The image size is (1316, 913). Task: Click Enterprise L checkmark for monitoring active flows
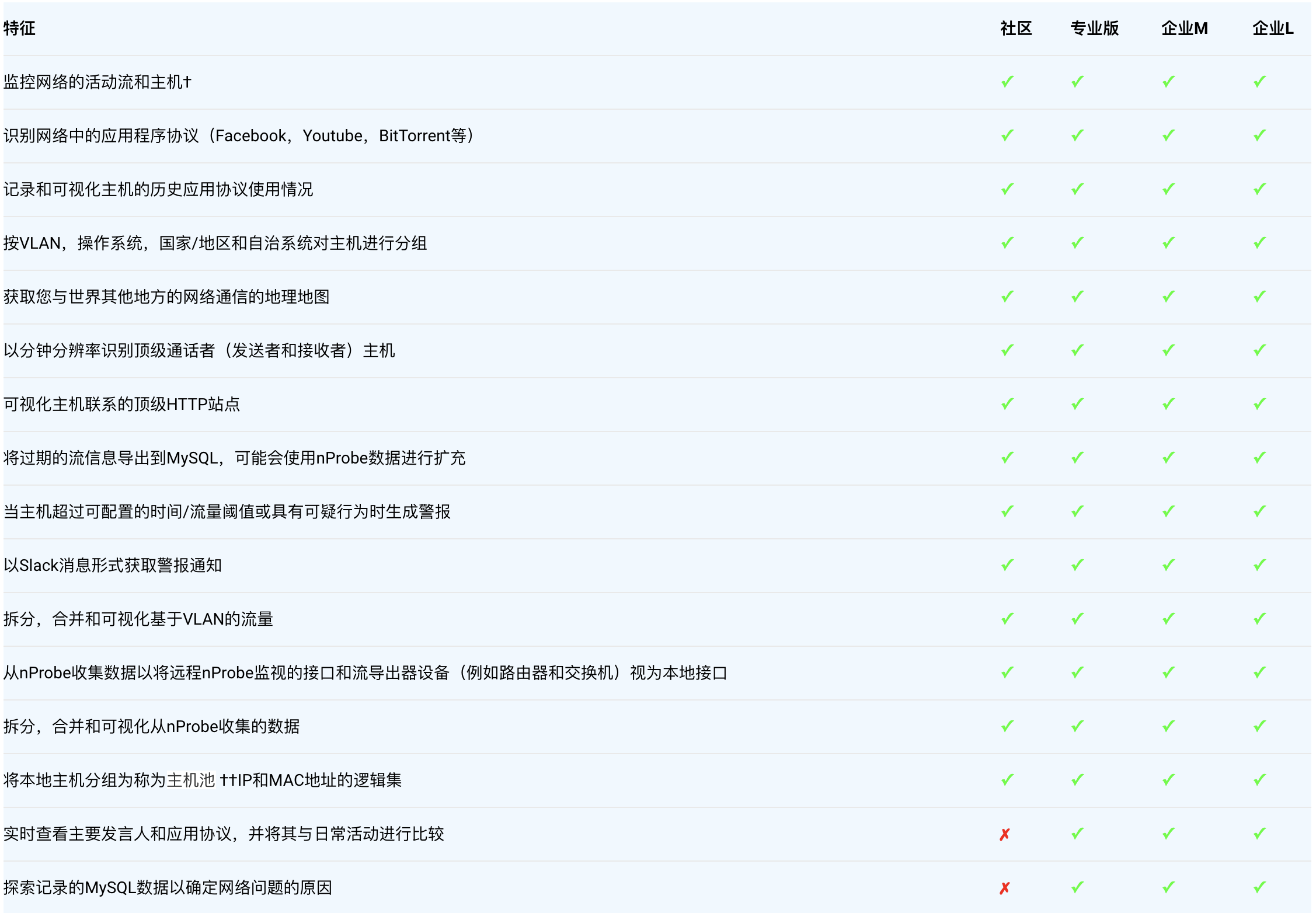click(1259, 82)
